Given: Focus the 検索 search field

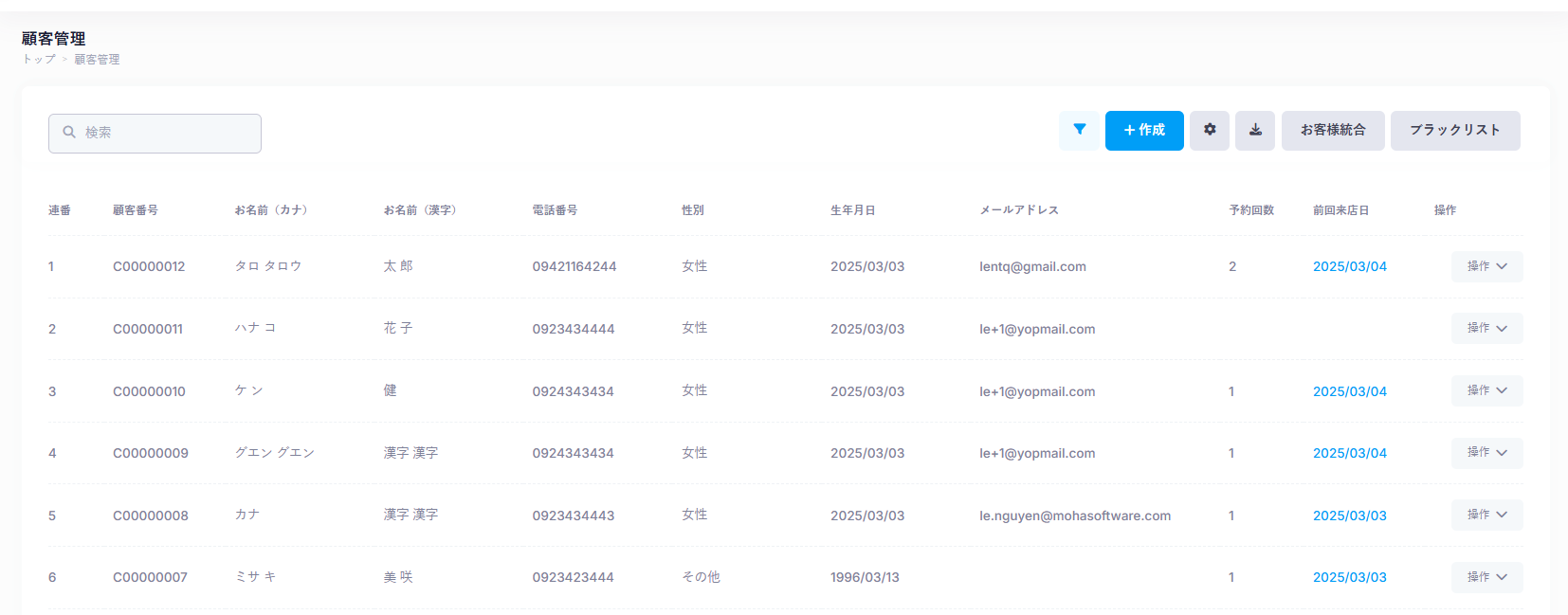Looking at the screenshot, I should point(166,133).
